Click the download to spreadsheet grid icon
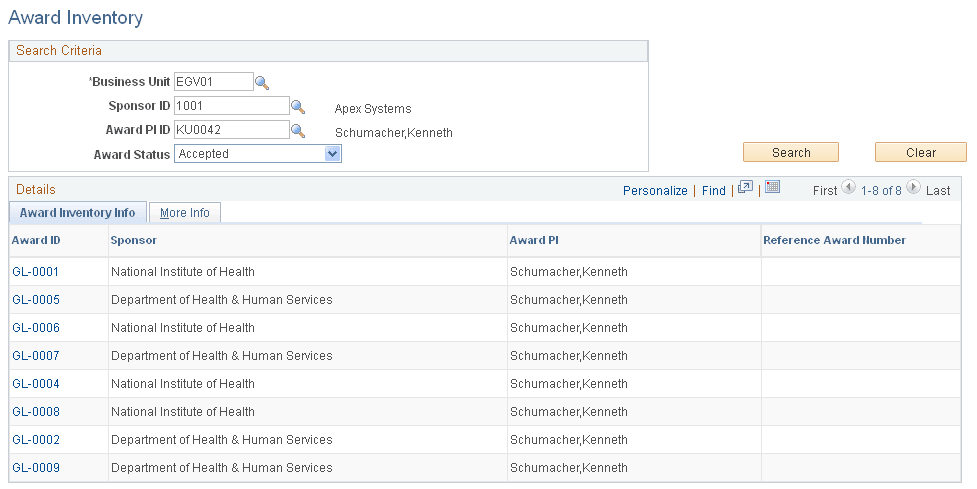This screenshot has height=489, width=977. pyautogui.click(x=772, y=188)
